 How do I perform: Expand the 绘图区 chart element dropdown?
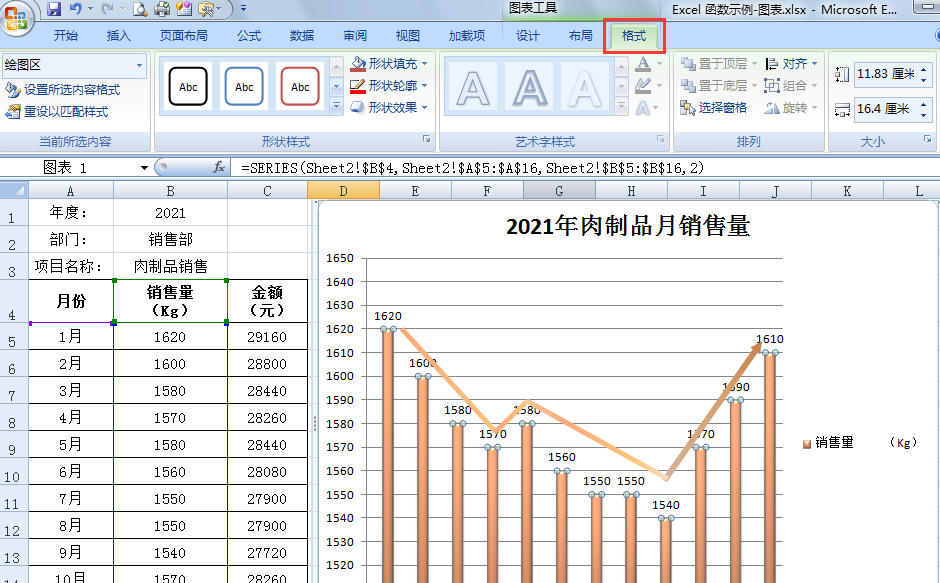pyautogui.click(x=140, y=65)
